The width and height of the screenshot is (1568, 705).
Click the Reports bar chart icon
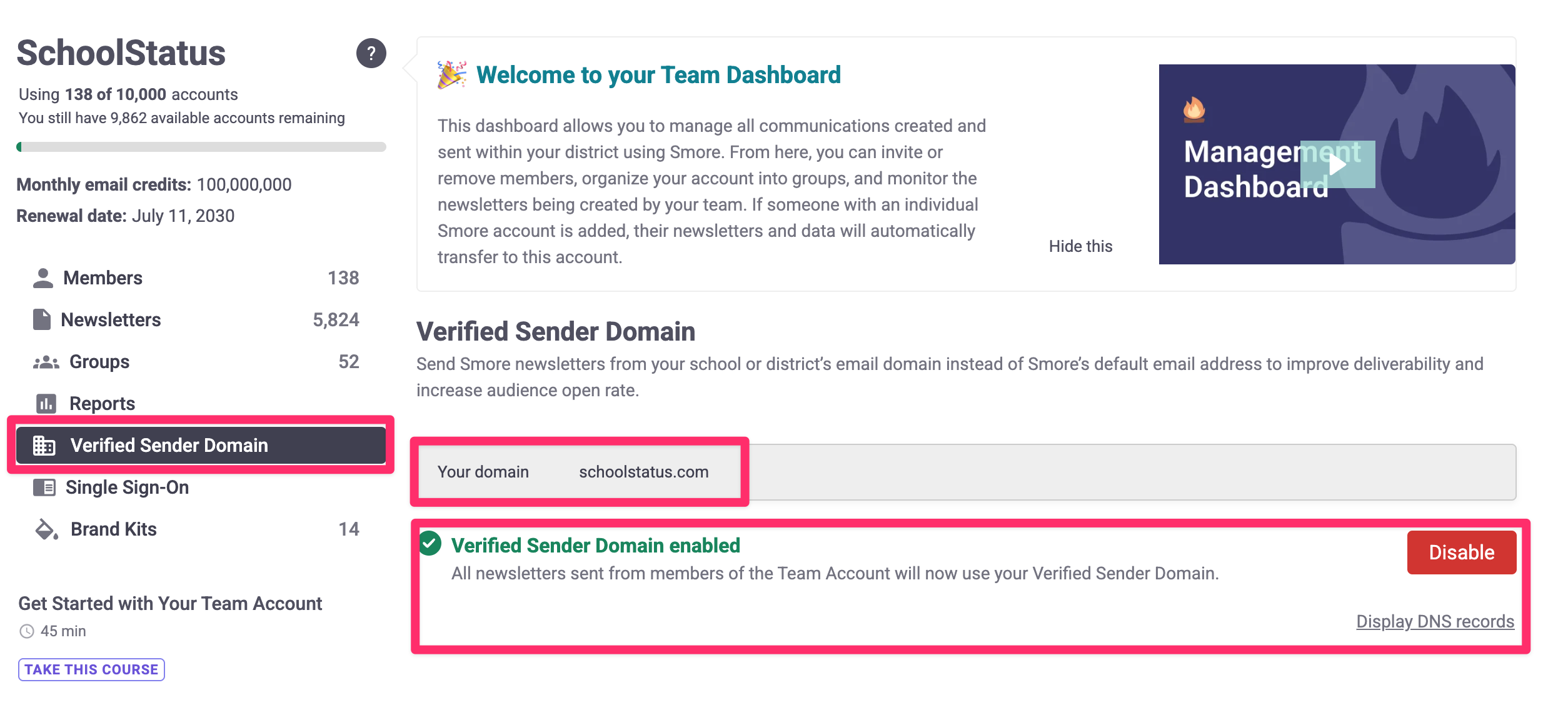[46, 404]
